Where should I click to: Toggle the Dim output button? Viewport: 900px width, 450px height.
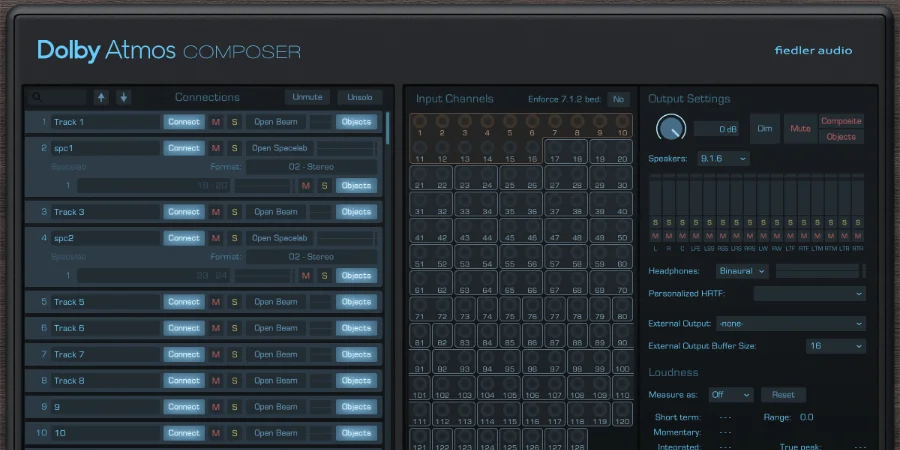(x=765, y=129)
